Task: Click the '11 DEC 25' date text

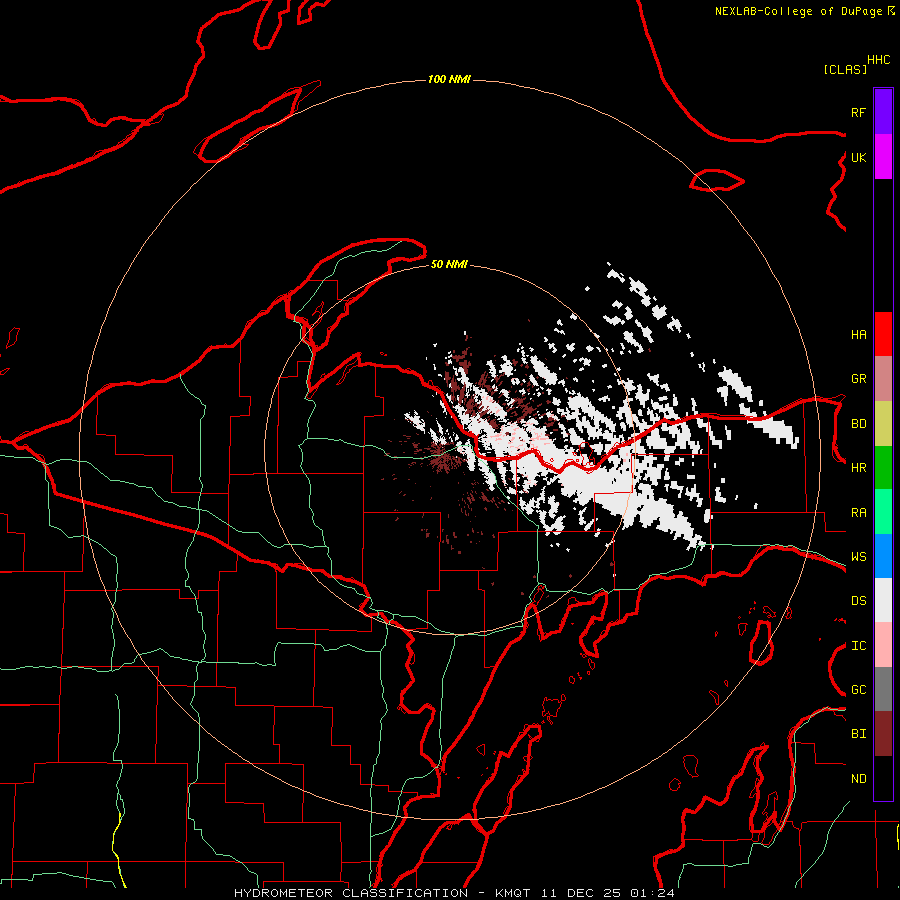Action: (x=581, y=893)
